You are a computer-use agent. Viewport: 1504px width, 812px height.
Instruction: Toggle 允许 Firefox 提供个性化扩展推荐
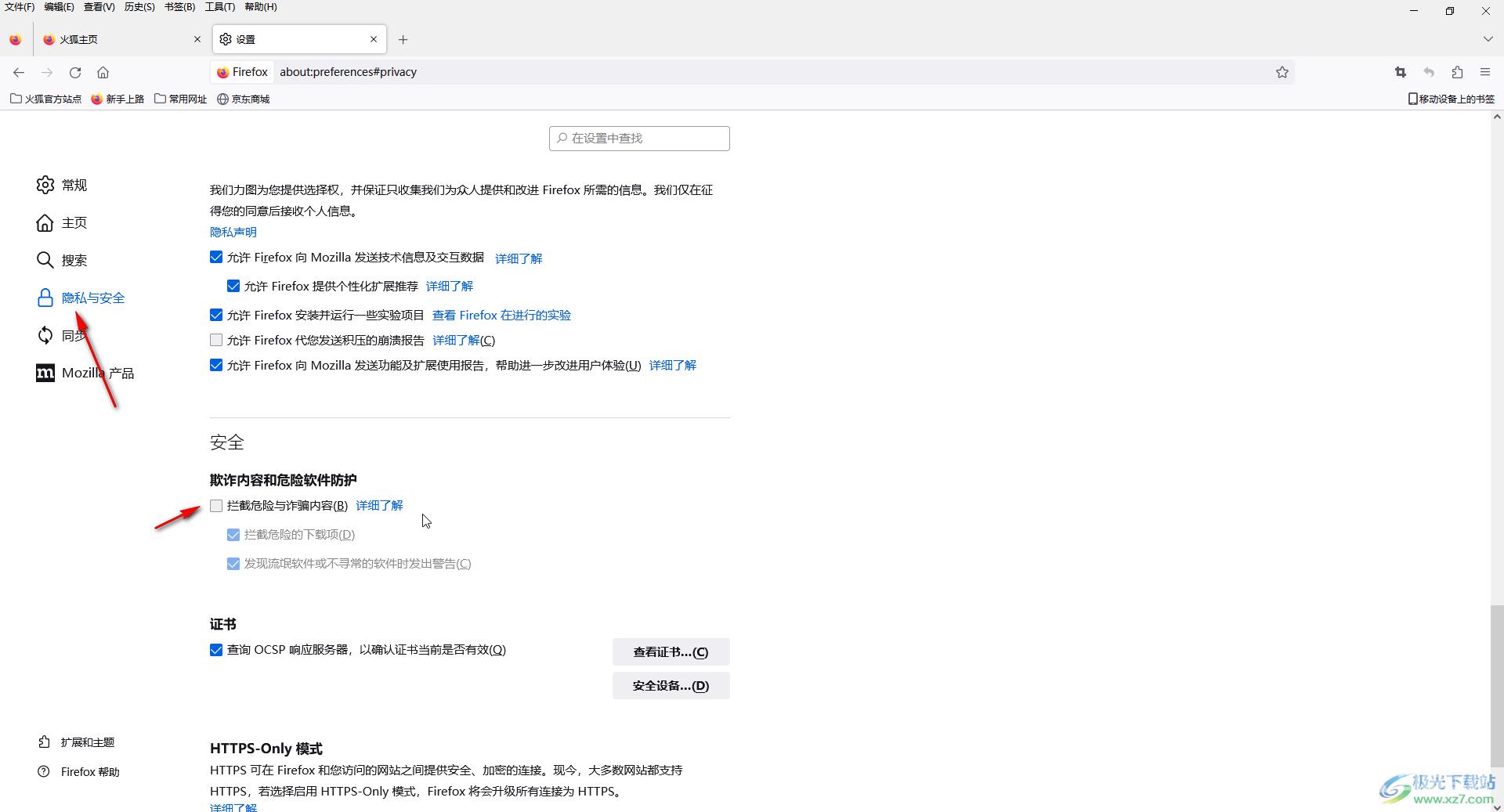pos(233,286)
